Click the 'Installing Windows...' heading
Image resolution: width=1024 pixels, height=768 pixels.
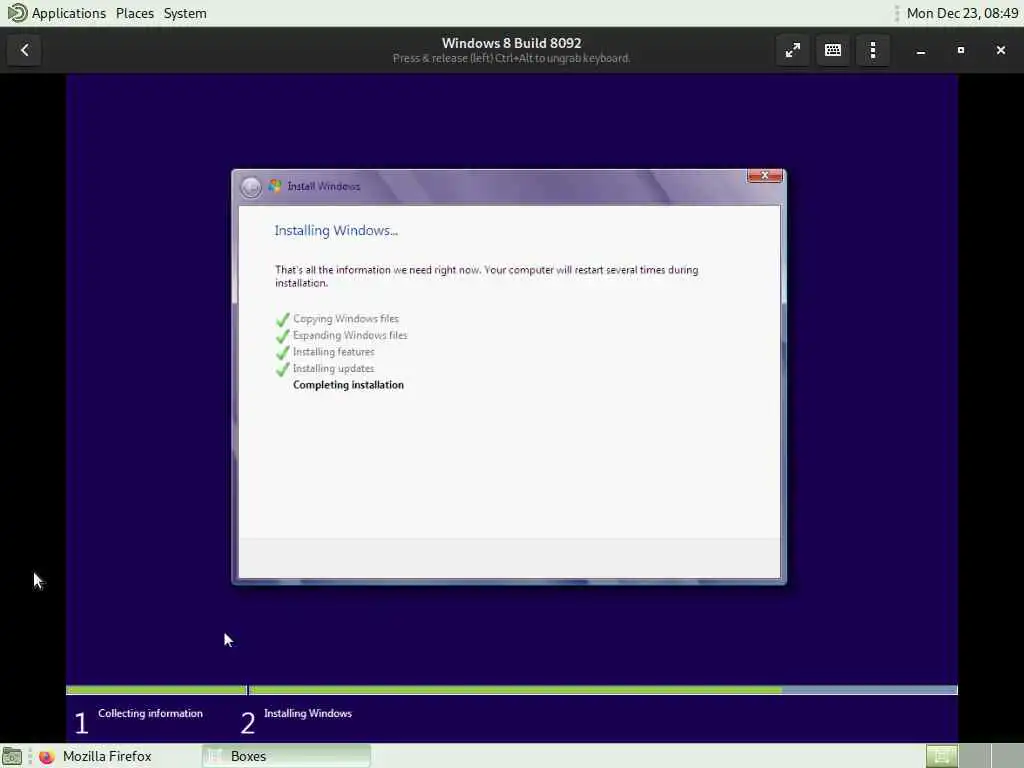click(x=336, y=231)
